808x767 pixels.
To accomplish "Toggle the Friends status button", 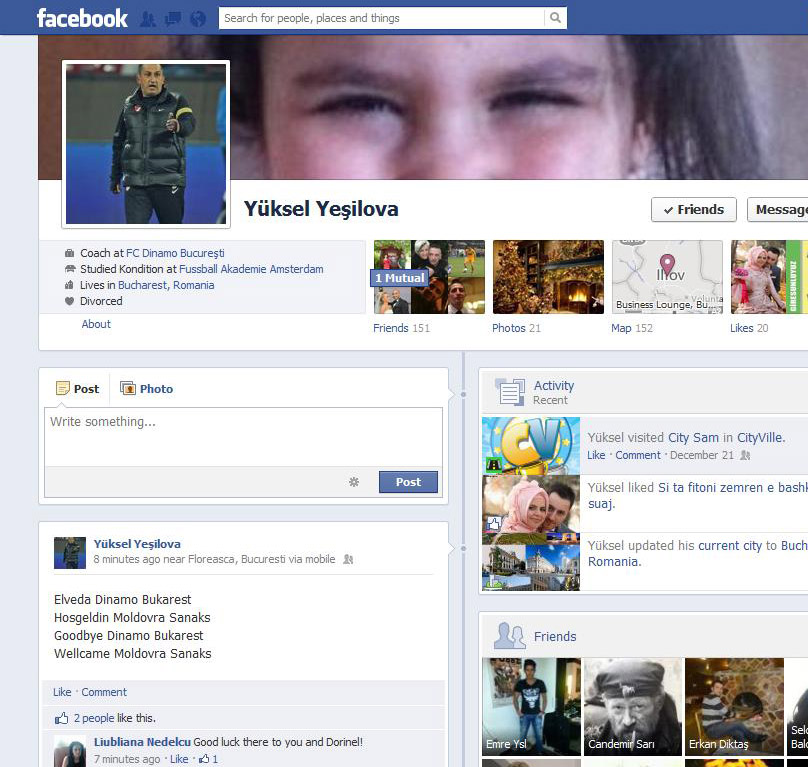I will [x=693, y=209].
